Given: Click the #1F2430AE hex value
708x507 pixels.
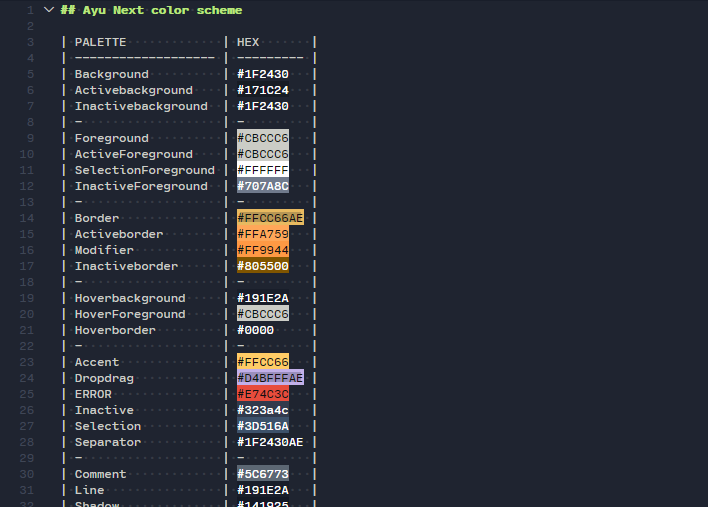Looking at the screenshot, I should click(270, 442).
